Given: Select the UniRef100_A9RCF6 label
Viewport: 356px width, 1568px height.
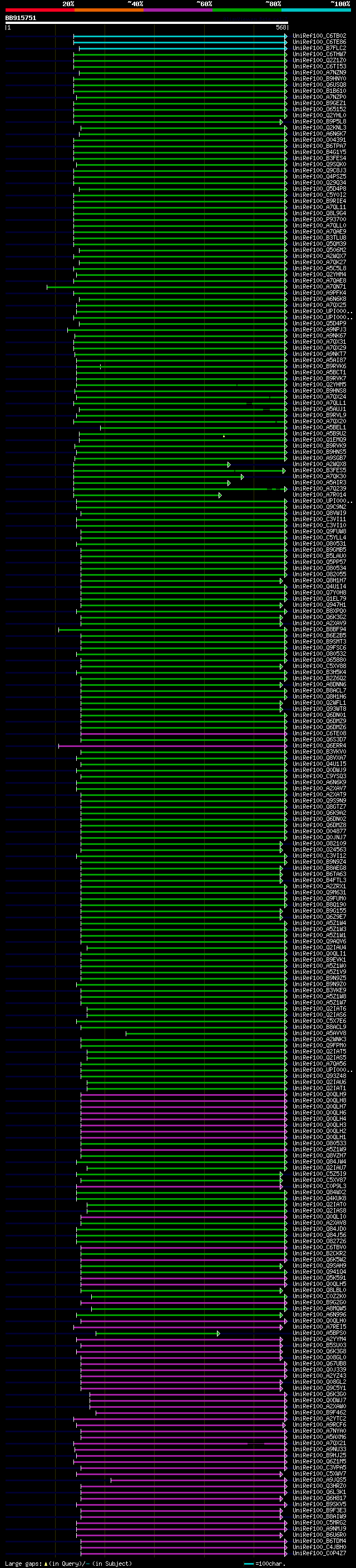Looking at the screenshot, I should [319, 1425].
